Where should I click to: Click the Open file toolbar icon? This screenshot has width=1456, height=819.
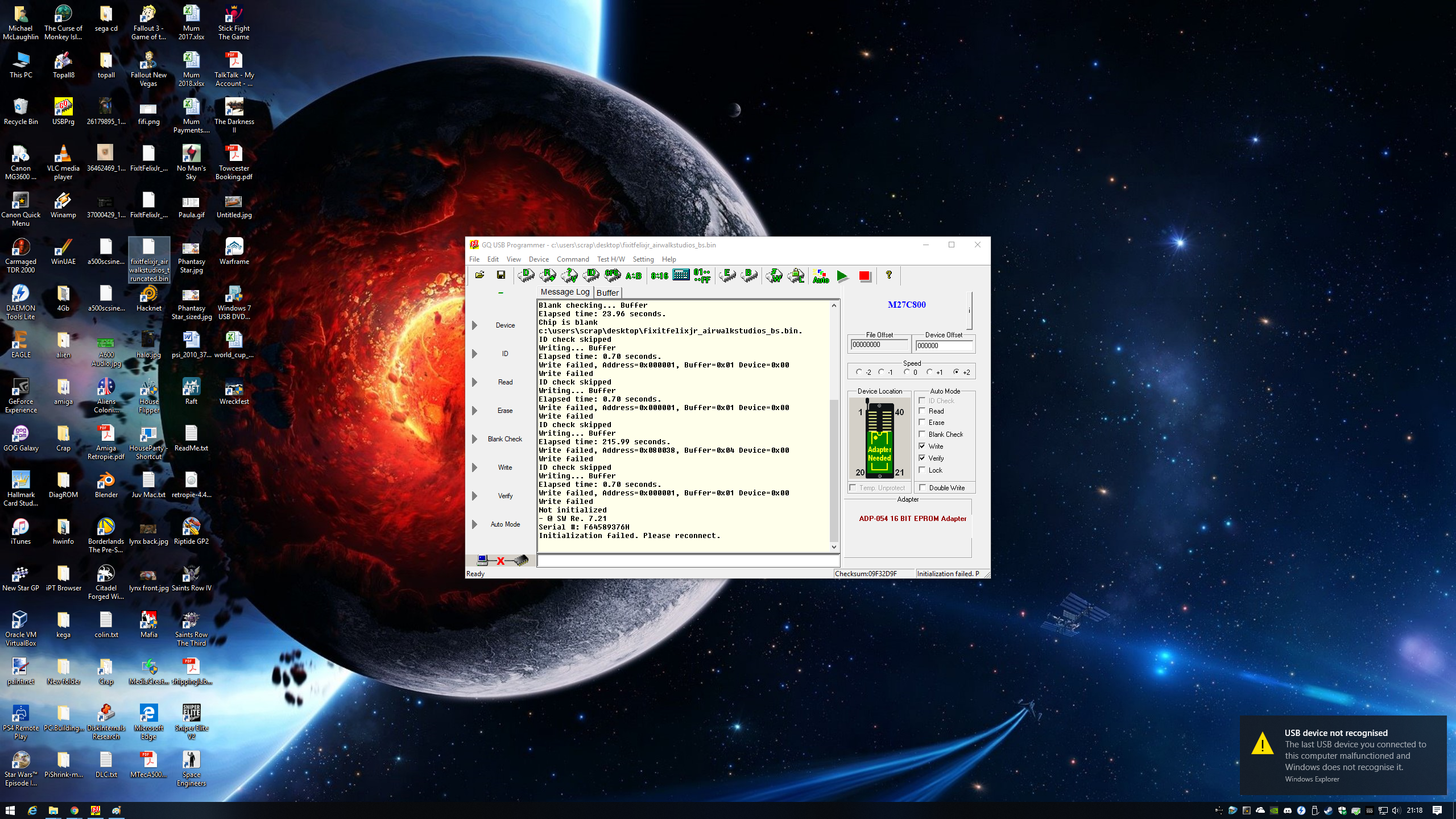pos(479,275)
